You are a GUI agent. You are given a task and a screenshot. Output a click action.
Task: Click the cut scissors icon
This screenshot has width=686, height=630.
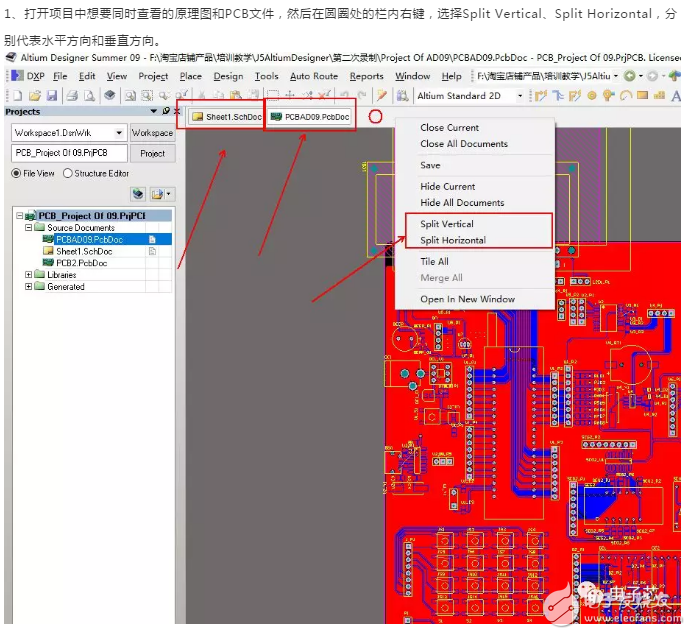pos(202,95)
